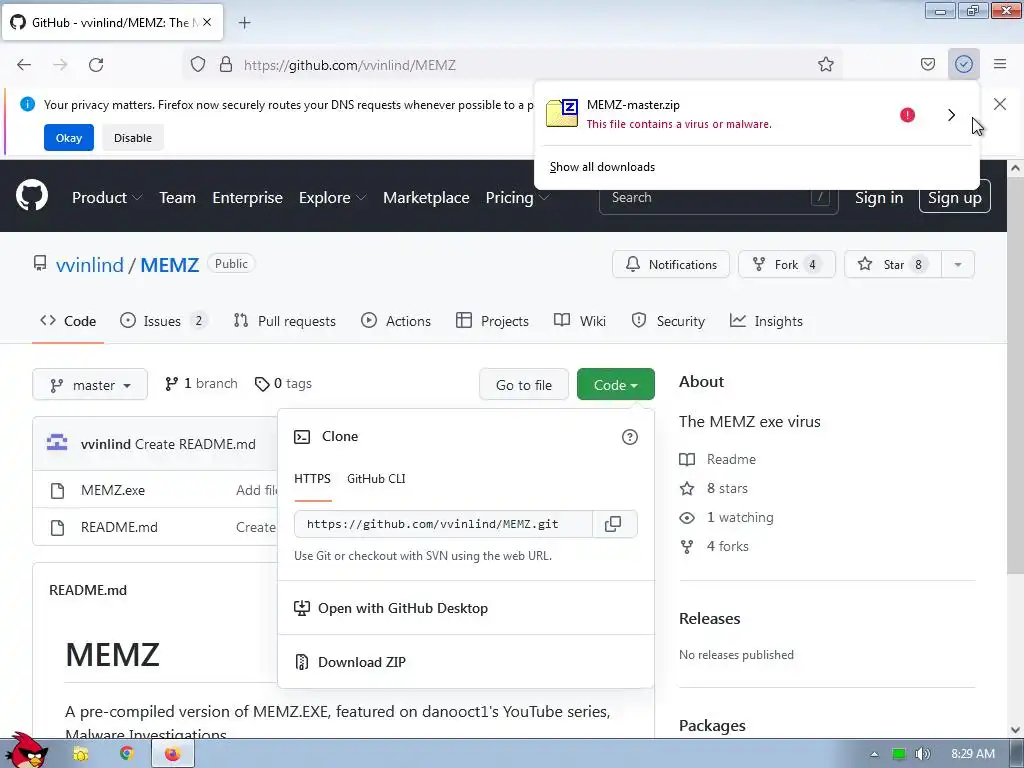Open the vvinlind owner link
The height and width of the screenshot is (768, 1024).
pos(89,264)
